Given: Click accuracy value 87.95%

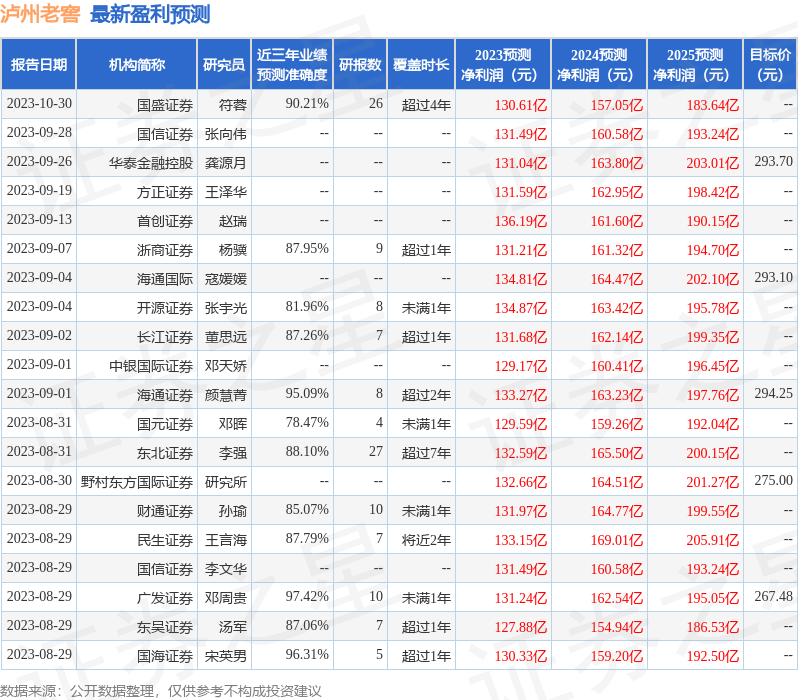Looking at the screenshot, I should pos(307,249).
